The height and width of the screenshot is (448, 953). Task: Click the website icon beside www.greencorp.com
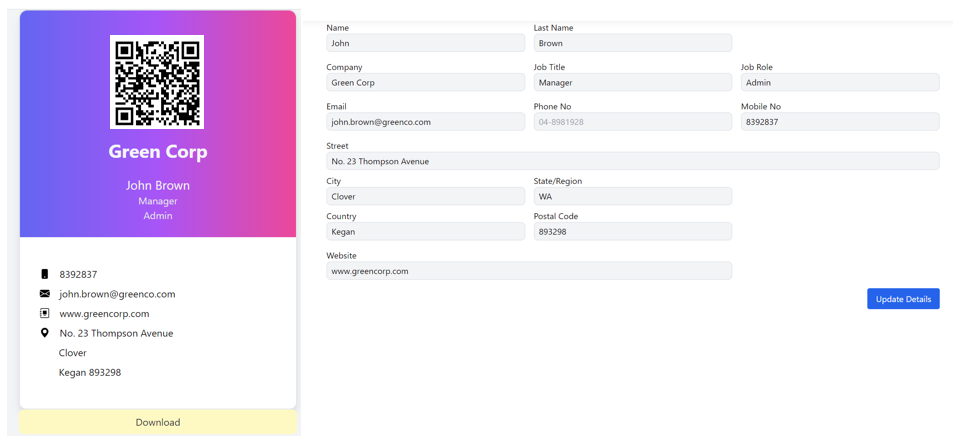[x=44, y=313]
